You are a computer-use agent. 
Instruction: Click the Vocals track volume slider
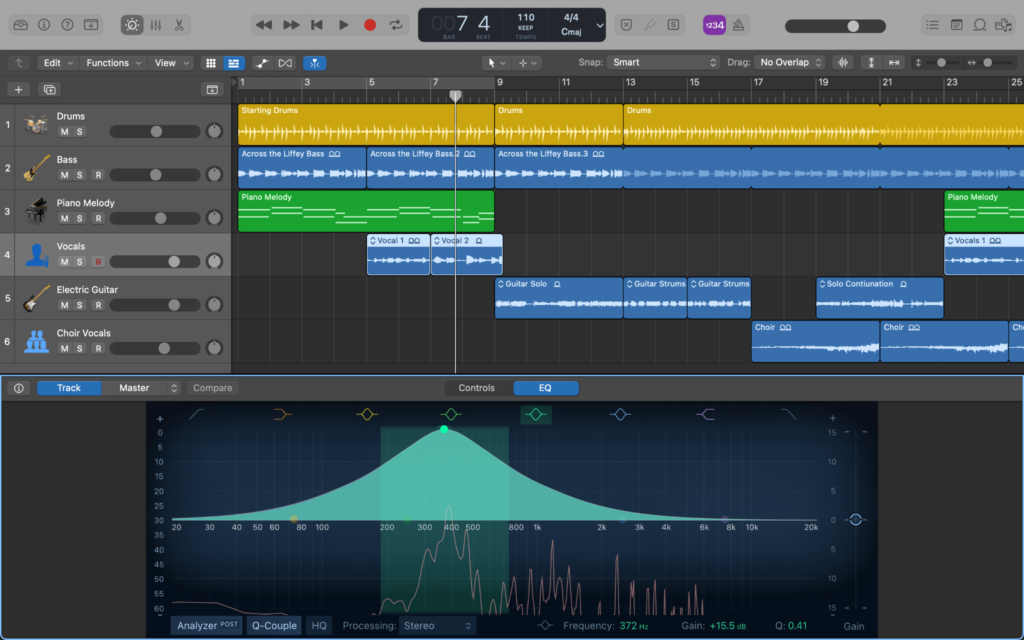click(x=155, y=262)
